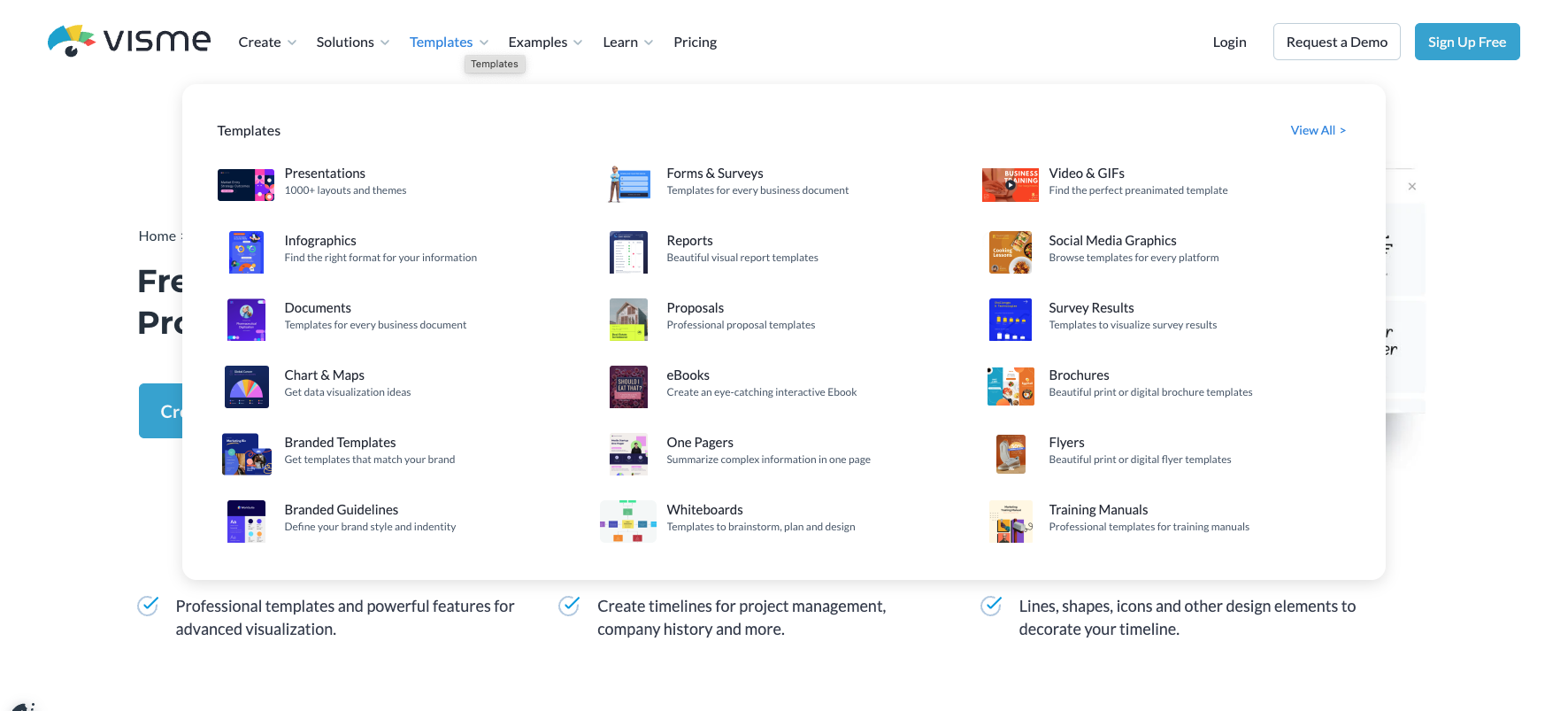Open the Presentations template thumbnail icon
1568x711 pixels.
246,185
